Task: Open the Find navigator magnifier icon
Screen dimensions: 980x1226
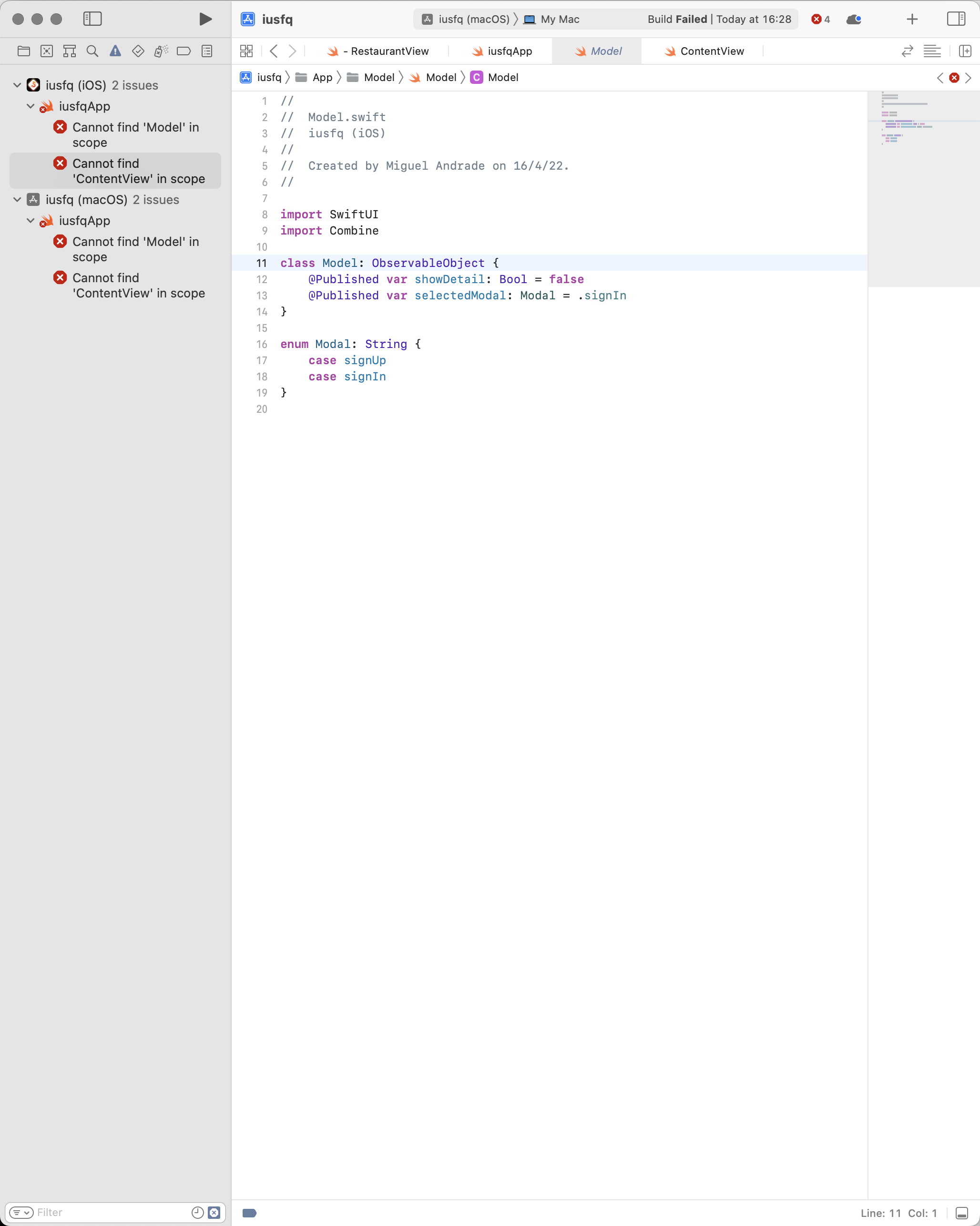Action: (92, 51)
